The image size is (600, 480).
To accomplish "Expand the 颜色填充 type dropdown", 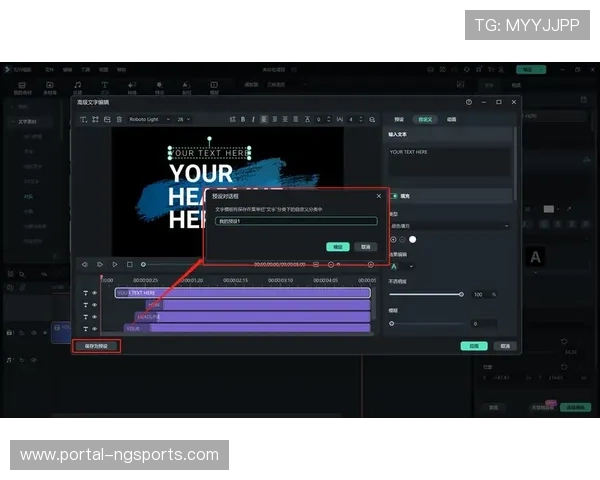I will (448, 226).
